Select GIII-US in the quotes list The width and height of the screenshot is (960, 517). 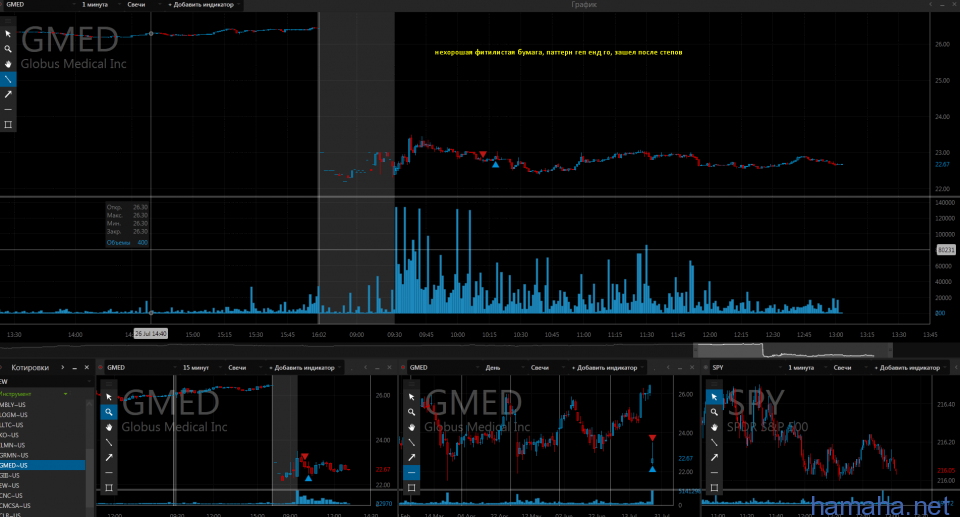43,475
